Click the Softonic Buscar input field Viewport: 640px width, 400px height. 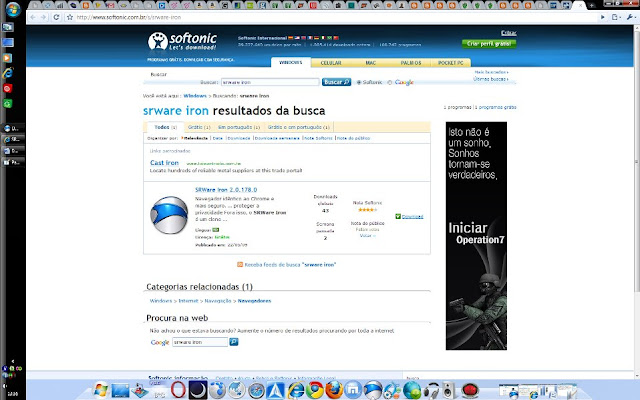tap(270, 82)
